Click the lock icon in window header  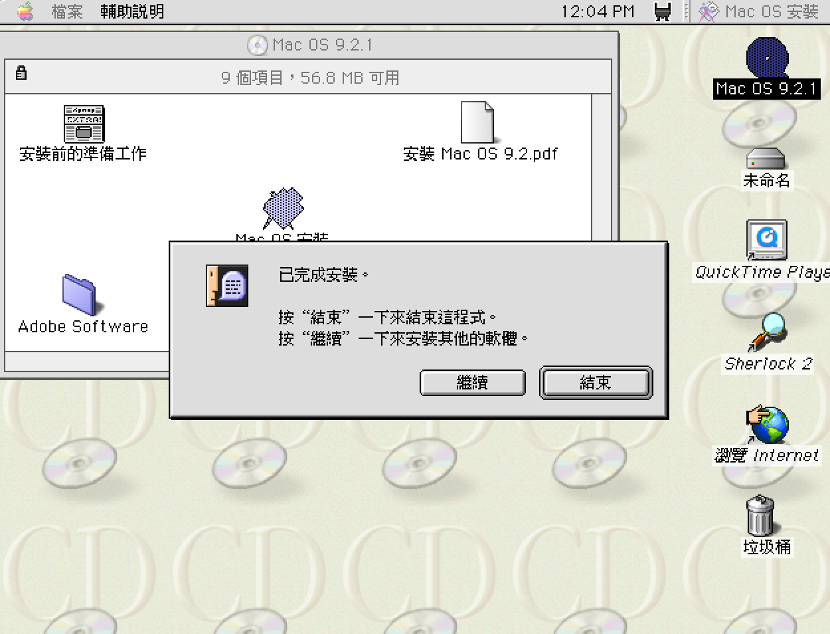tap(21, 73)
